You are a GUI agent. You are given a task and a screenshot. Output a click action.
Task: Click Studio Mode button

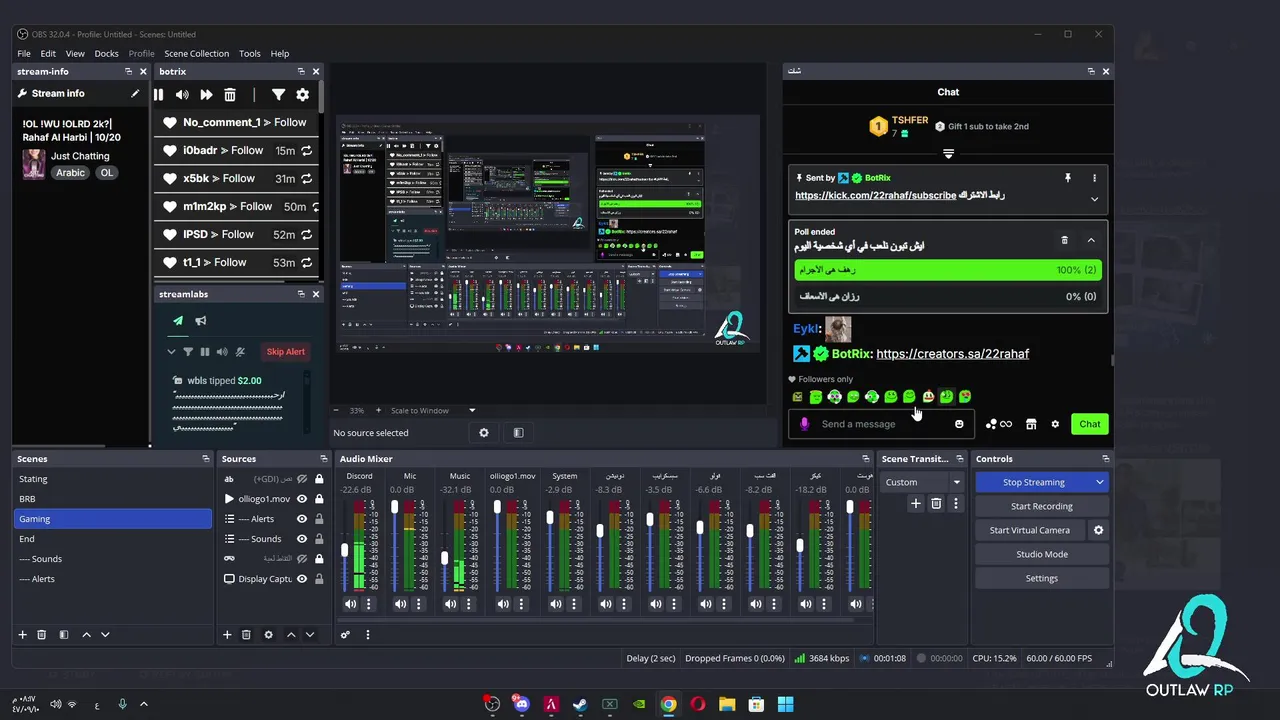(x=1041, y=554)
